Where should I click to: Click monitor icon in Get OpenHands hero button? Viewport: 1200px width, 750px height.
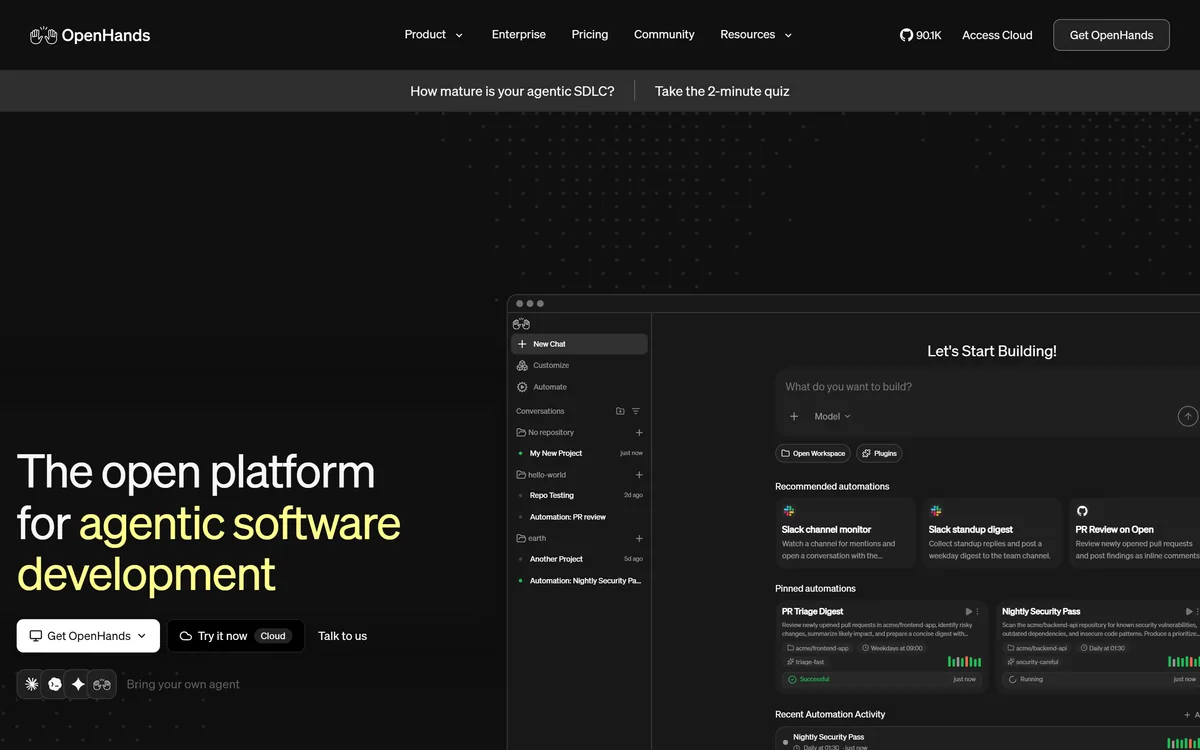pyautogui.click(x=36, y=636)
